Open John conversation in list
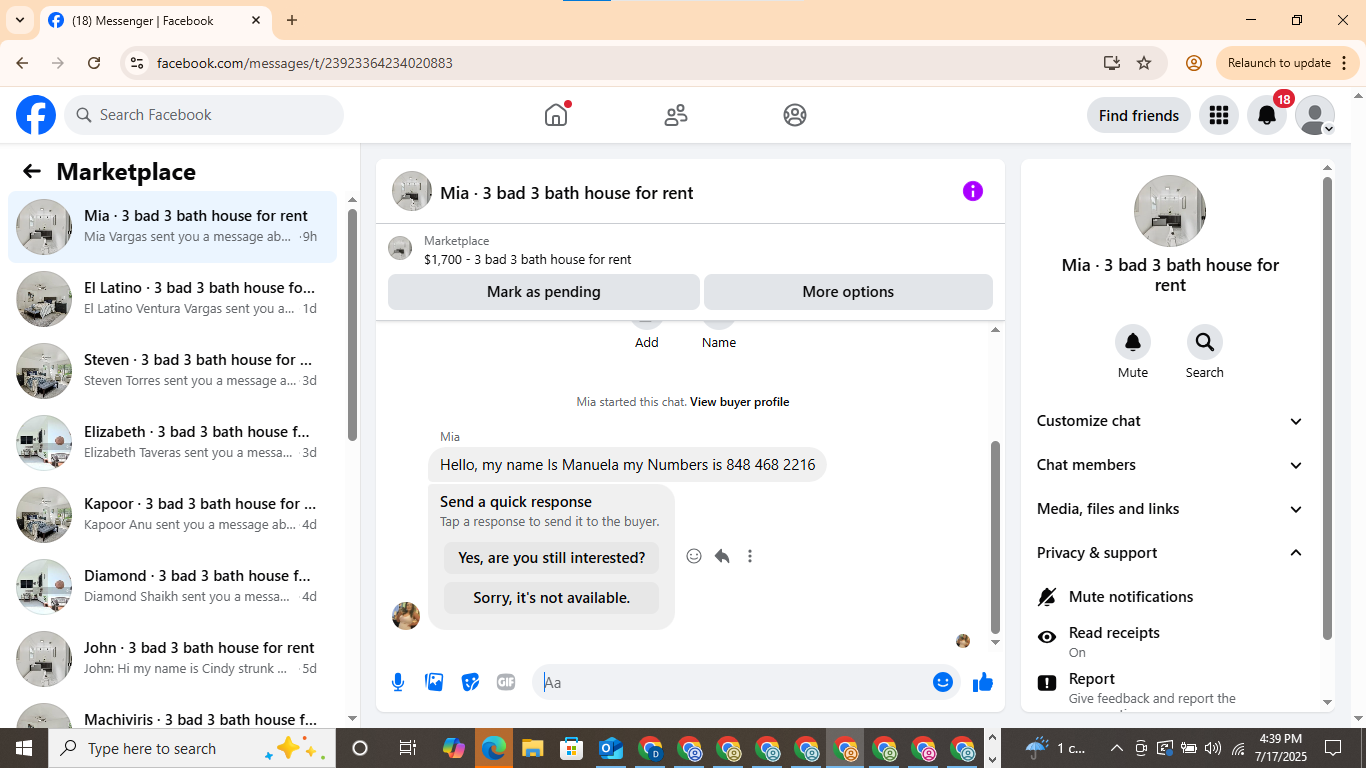This screenshot has height=768, width=1366. tap(172, 659)
